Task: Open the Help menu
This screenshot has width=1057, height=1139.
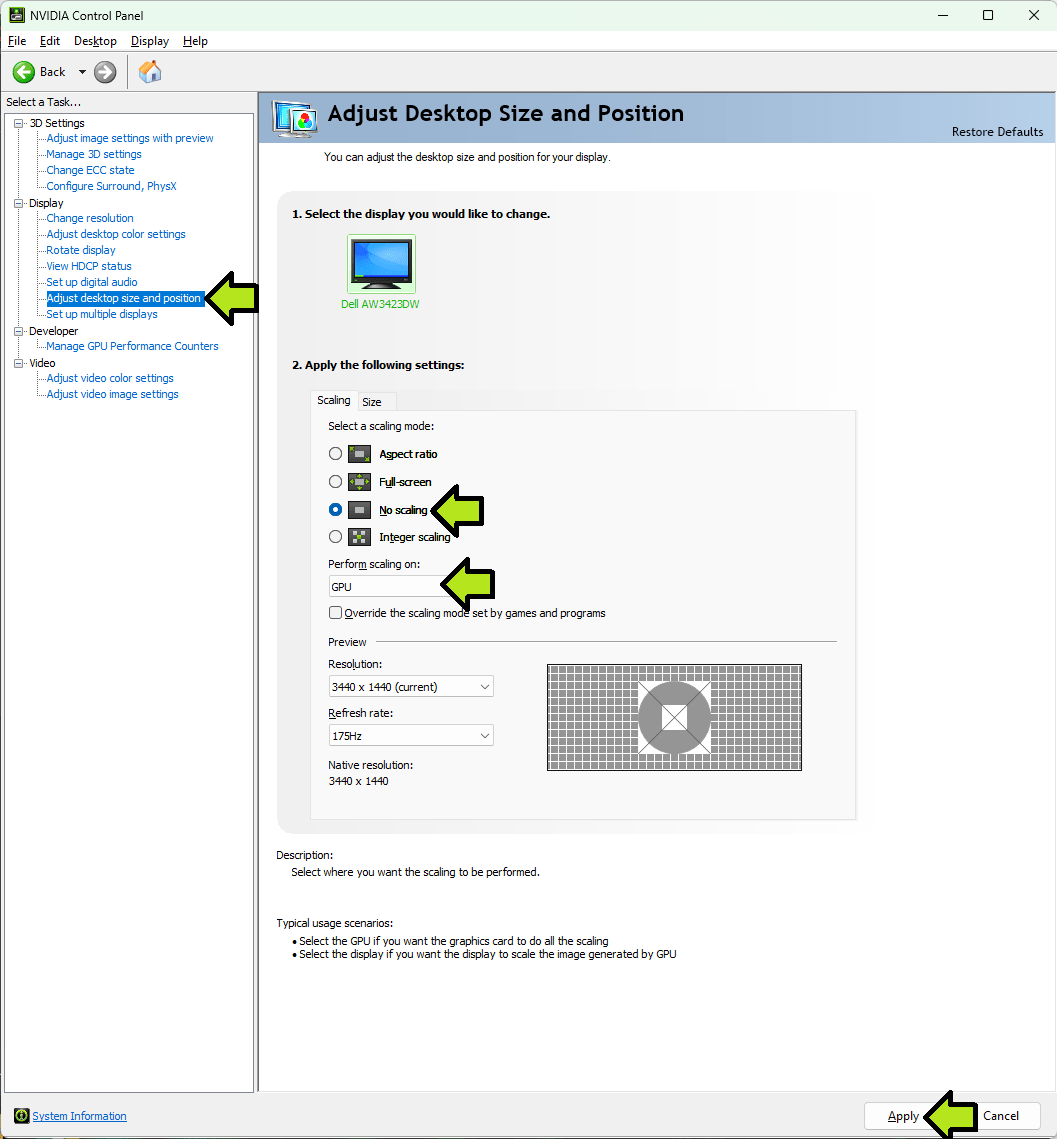Action: click(195, 41)
